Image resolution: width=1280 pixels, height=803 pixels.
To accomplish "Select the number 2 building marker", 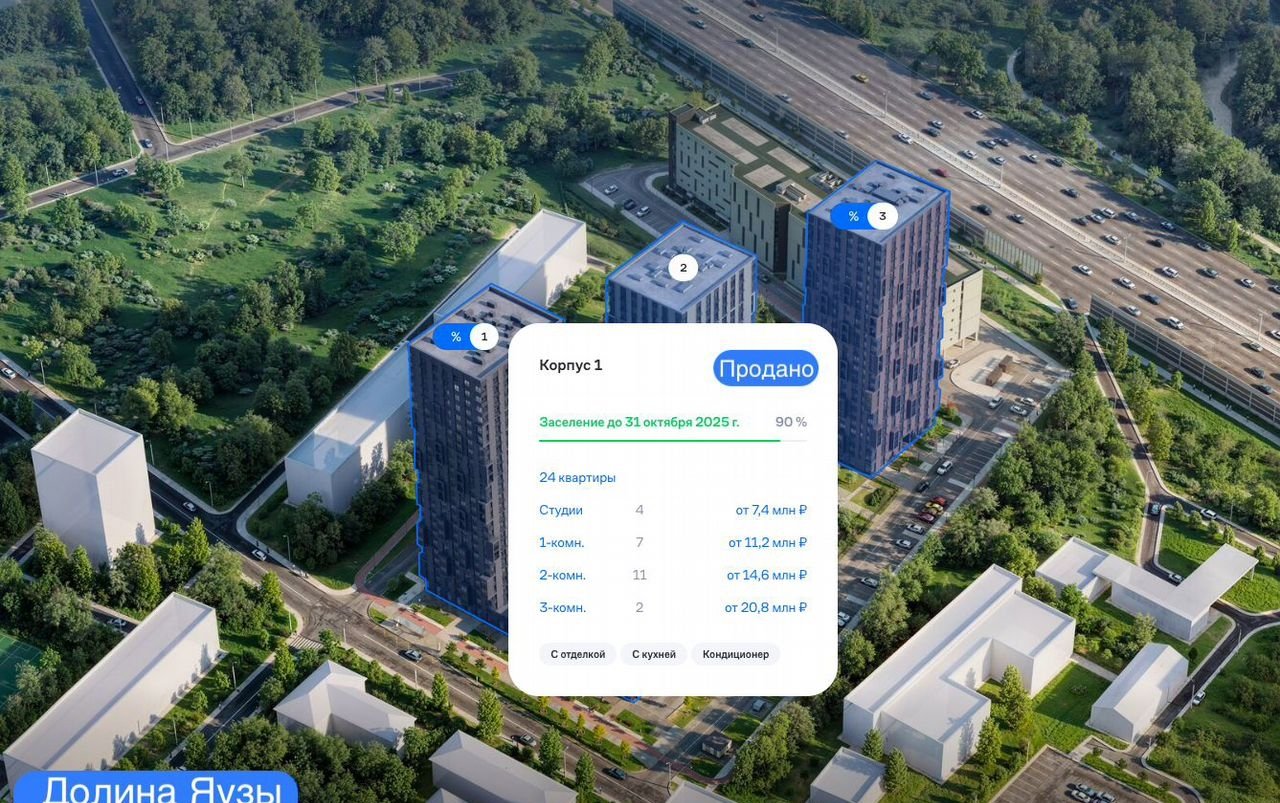I will [683, 267].
